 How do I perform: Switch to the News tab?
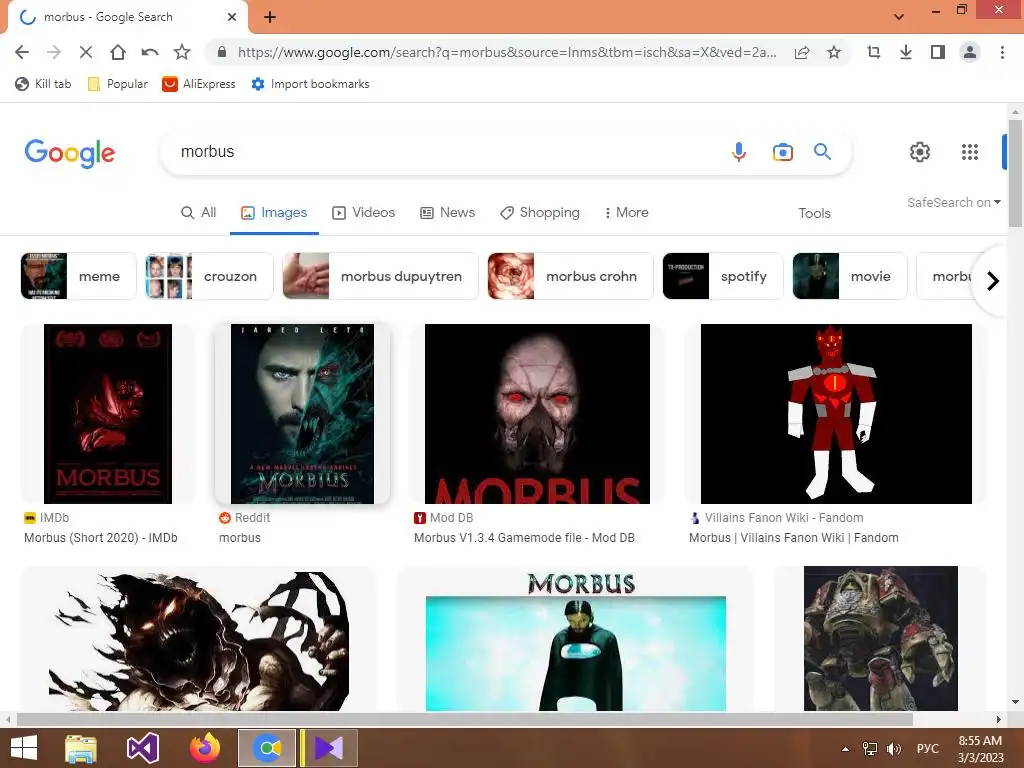tap(447, 213)
